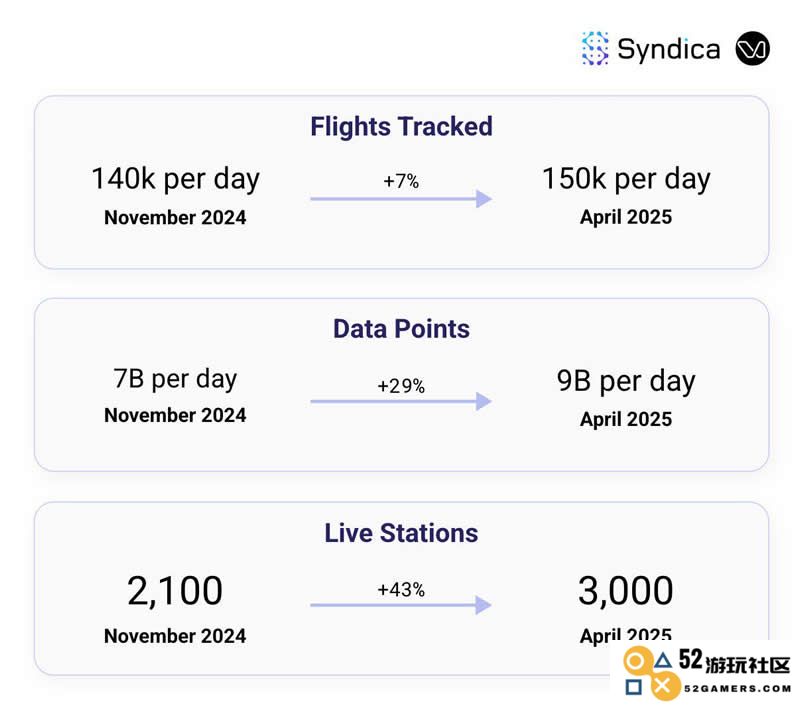The width and height of the screenshot is (800, 706).
Task: Click the +7% growth label
Action: [401, 181]
